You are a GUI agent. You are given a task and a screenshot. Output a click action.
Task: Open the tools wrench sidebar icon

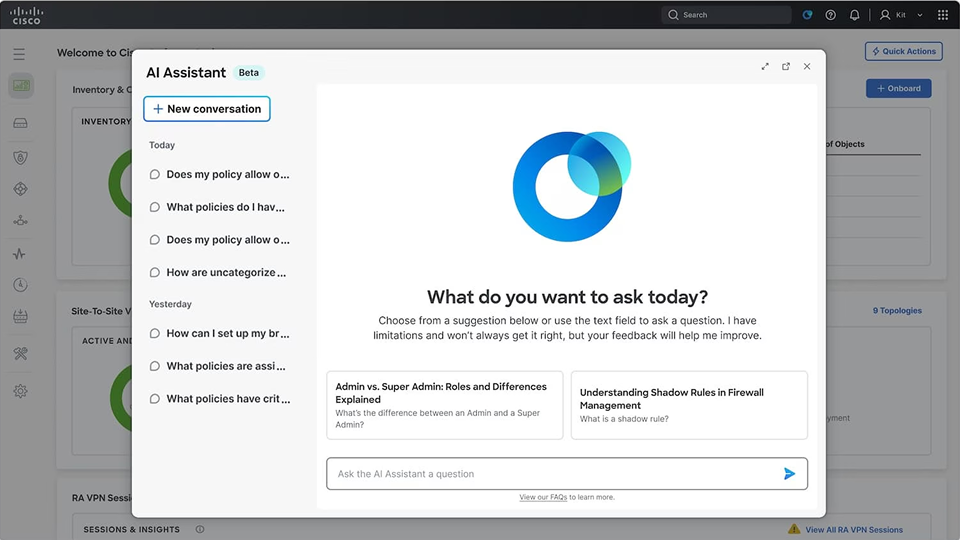pos(20,353)
